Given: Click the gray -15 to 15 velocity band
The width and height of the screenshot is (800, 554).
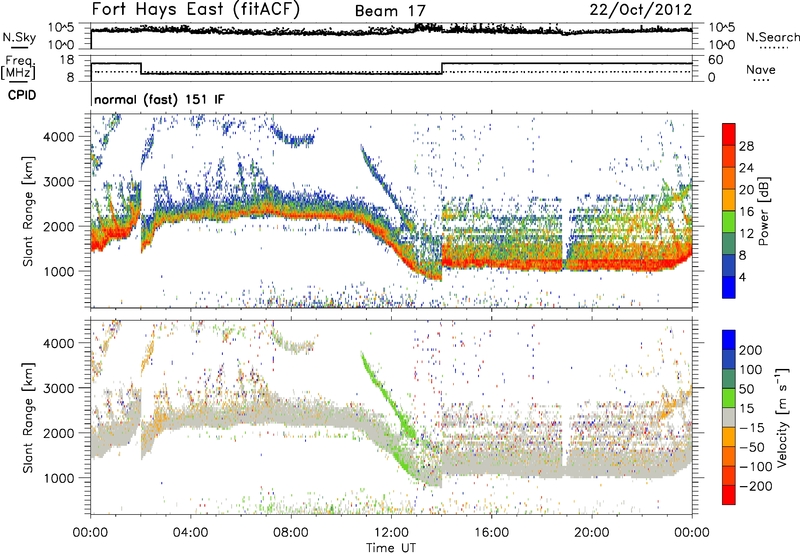Looking at the screenshot, I should pyautogui.click(x=729, y=417).
